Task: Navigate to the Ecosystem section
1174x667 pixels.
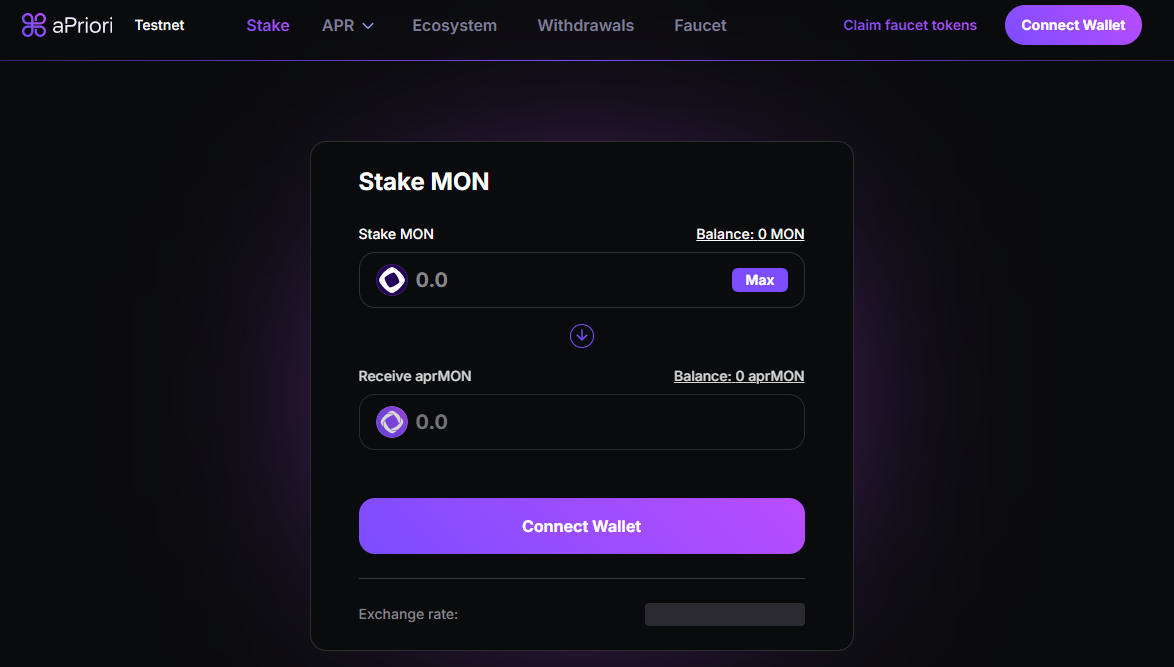Action: [x=454, y=25]
